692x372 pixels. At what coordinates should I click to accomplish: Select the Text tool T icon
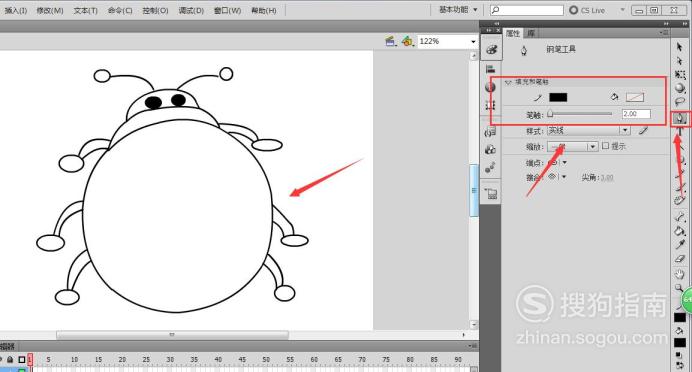coord(680,132)
